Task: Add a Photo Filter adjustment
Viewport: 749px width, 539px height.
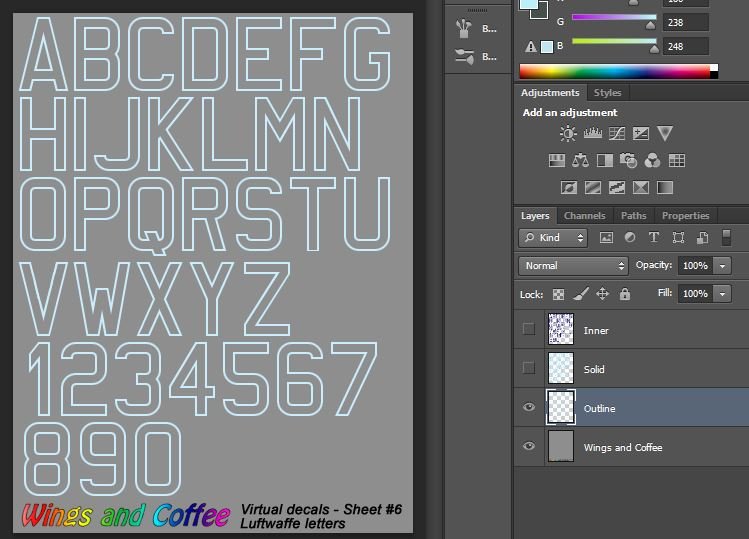Action: point(628,161)
